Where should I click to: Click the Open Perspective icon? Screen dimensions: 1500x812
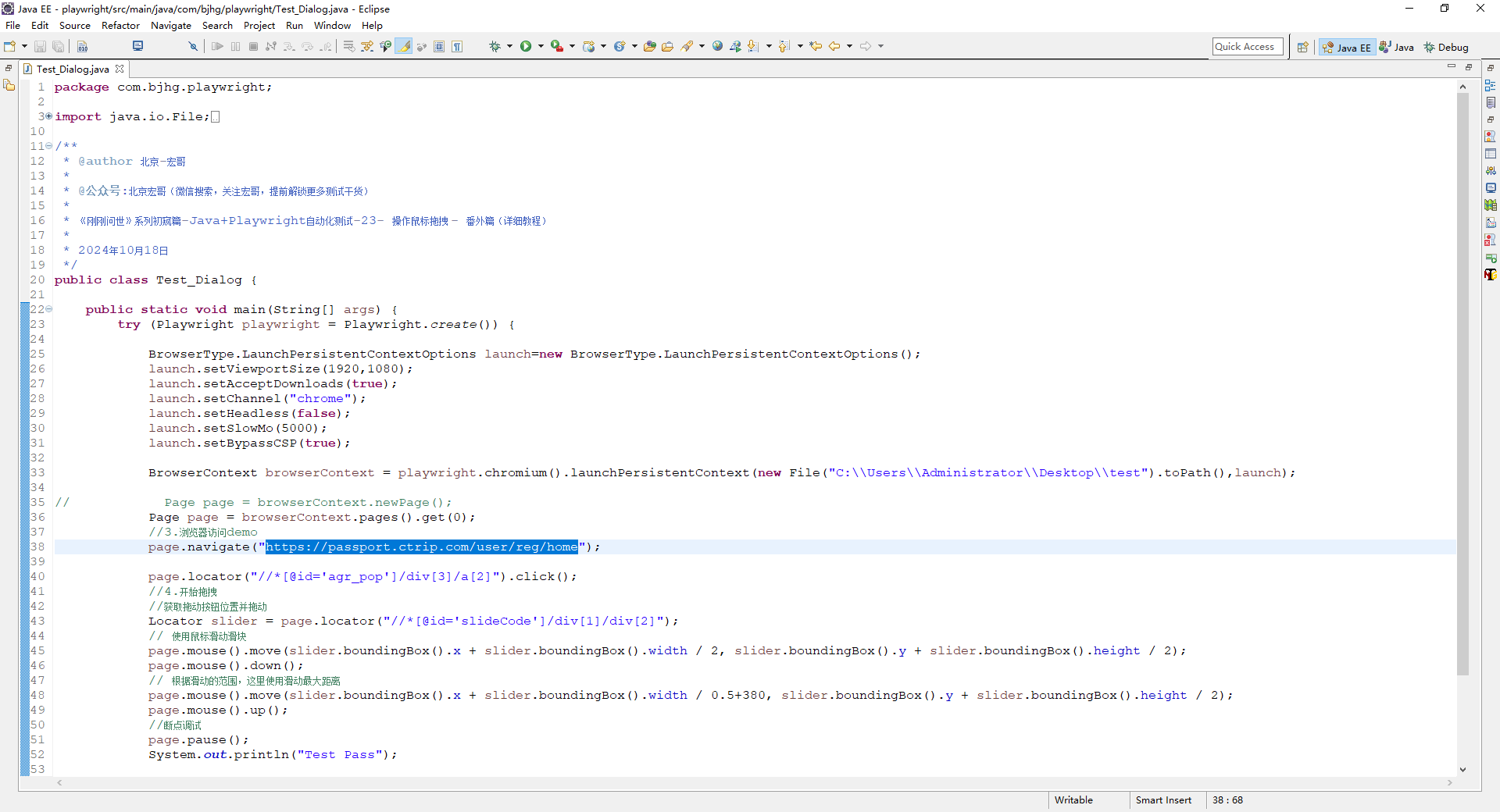(x=1302, y=48)
